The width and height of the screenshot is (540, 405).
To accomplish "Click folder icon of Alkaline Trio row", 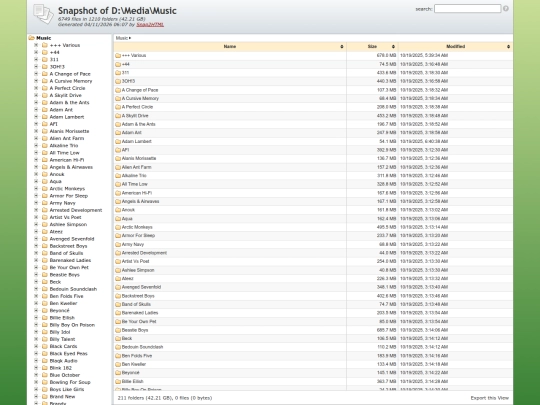I will point(118,176).
